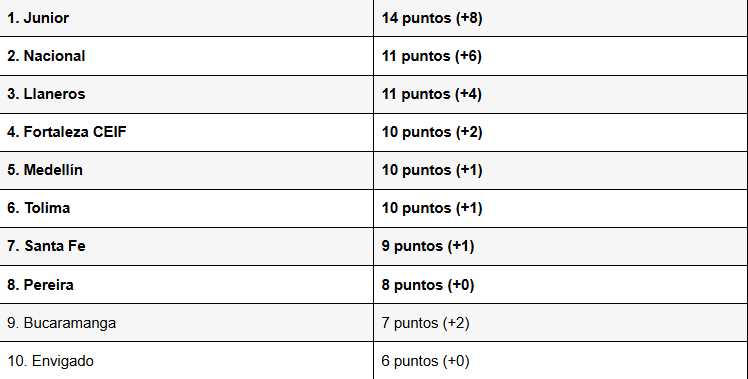Click the '9 puntos (+1)' cell
Viewport: 748px width, 379px height.
pos(561,246)
